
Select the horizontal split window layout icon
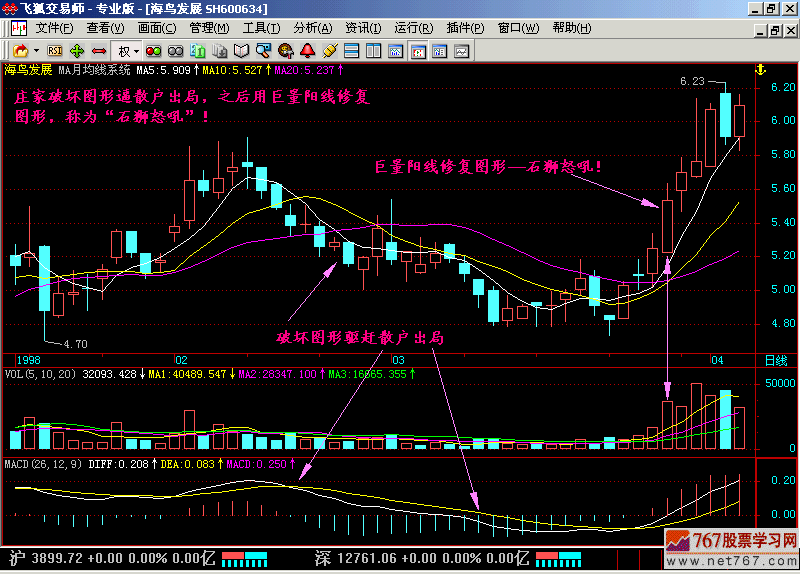click(351, 50)
